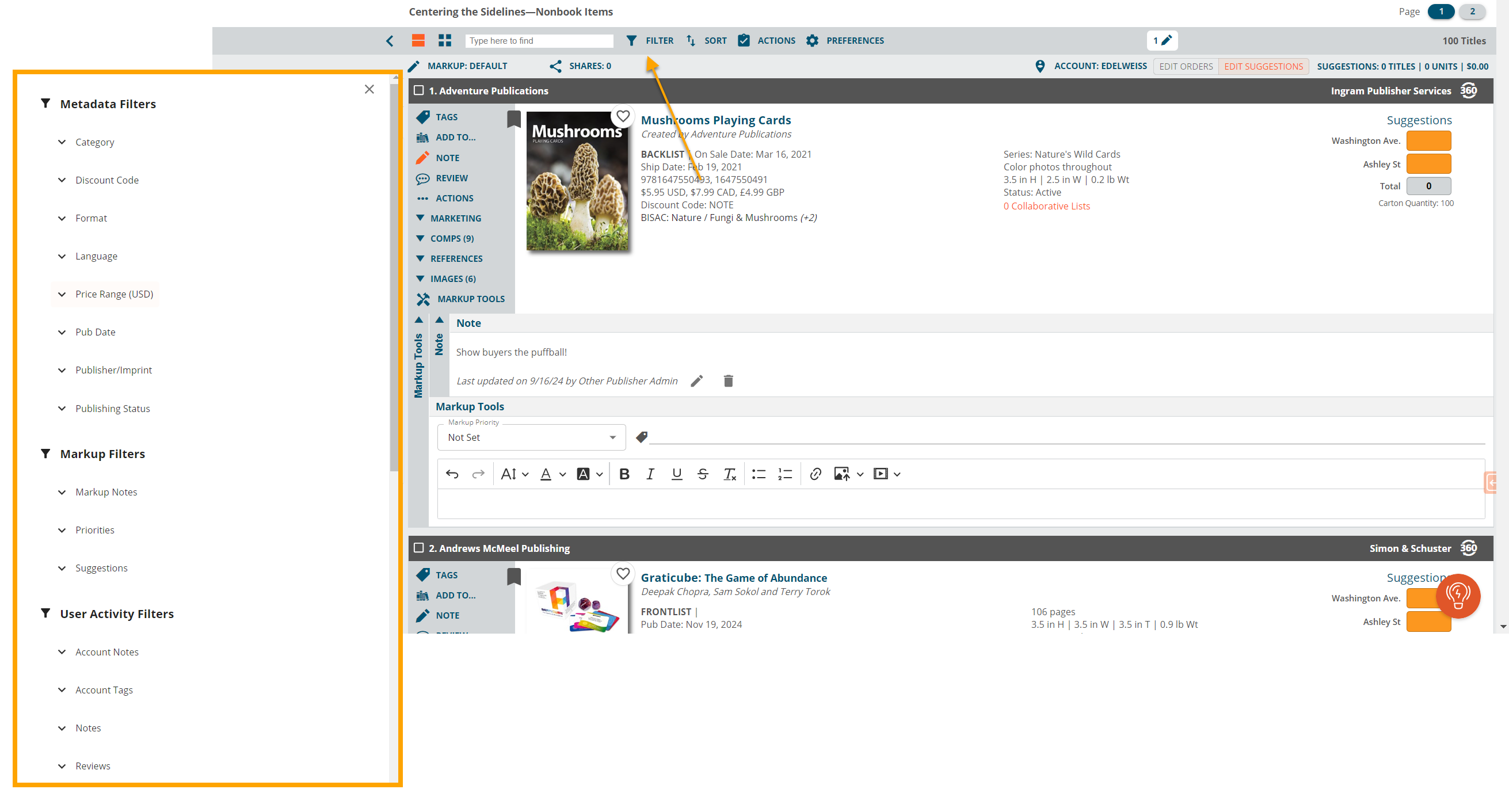1509x812 pixels.
Task: Delete the note with trash icon
Action: pos(728,382)
